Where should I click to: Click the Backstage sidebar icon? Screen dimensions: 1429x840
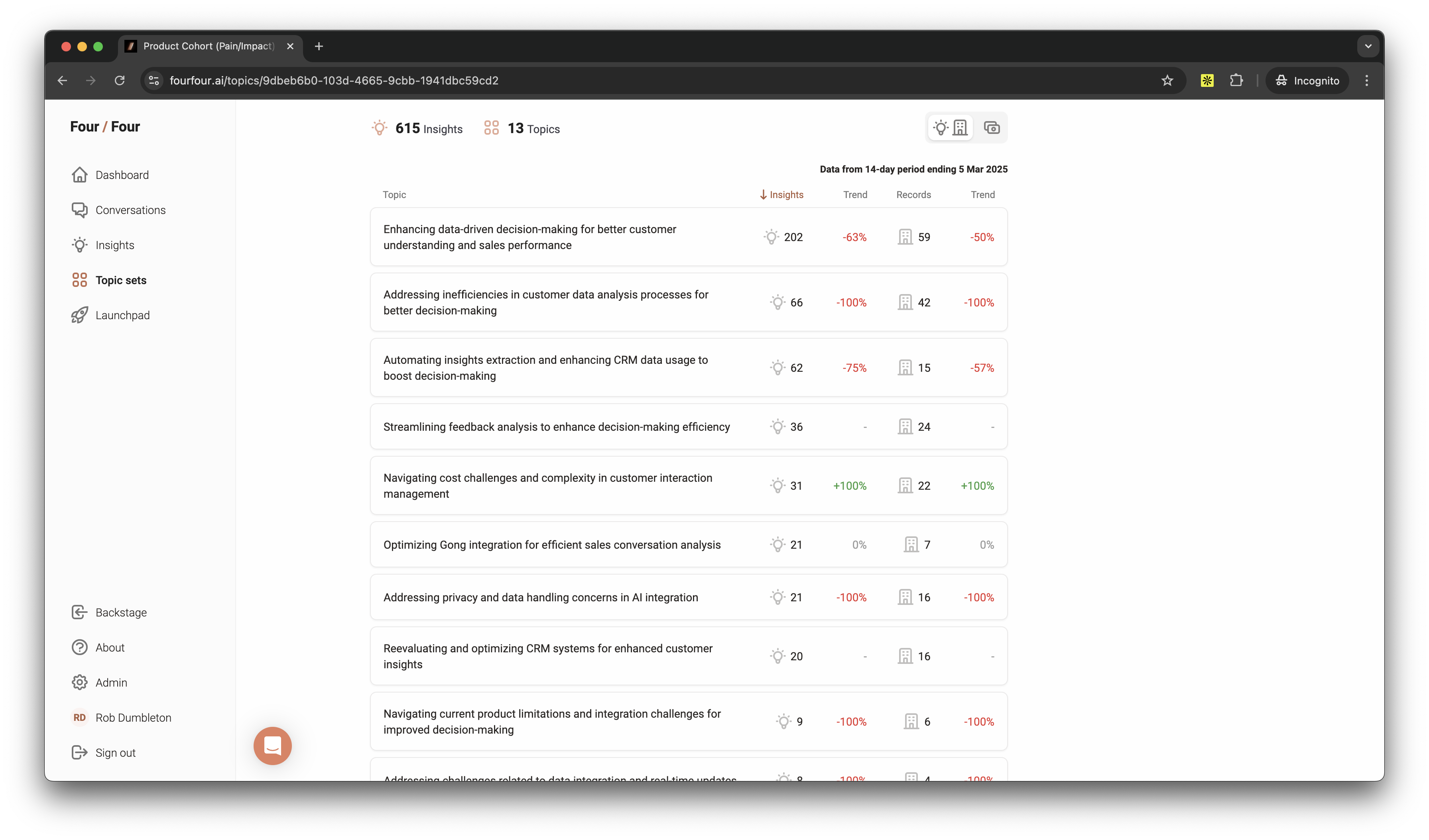point(79,613)
